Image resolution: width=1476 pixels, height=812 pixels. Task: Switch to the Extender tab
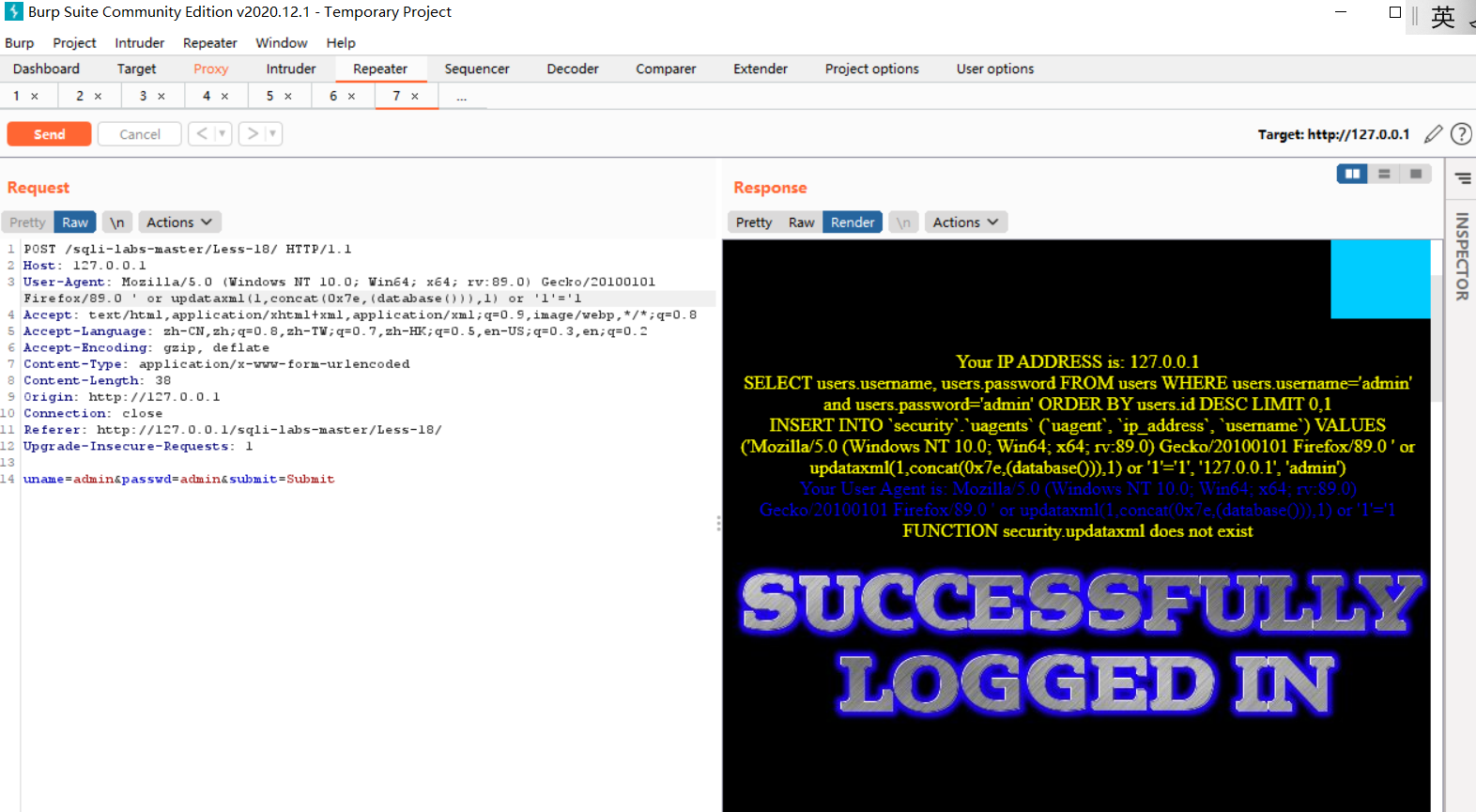[x=761, y=69]
